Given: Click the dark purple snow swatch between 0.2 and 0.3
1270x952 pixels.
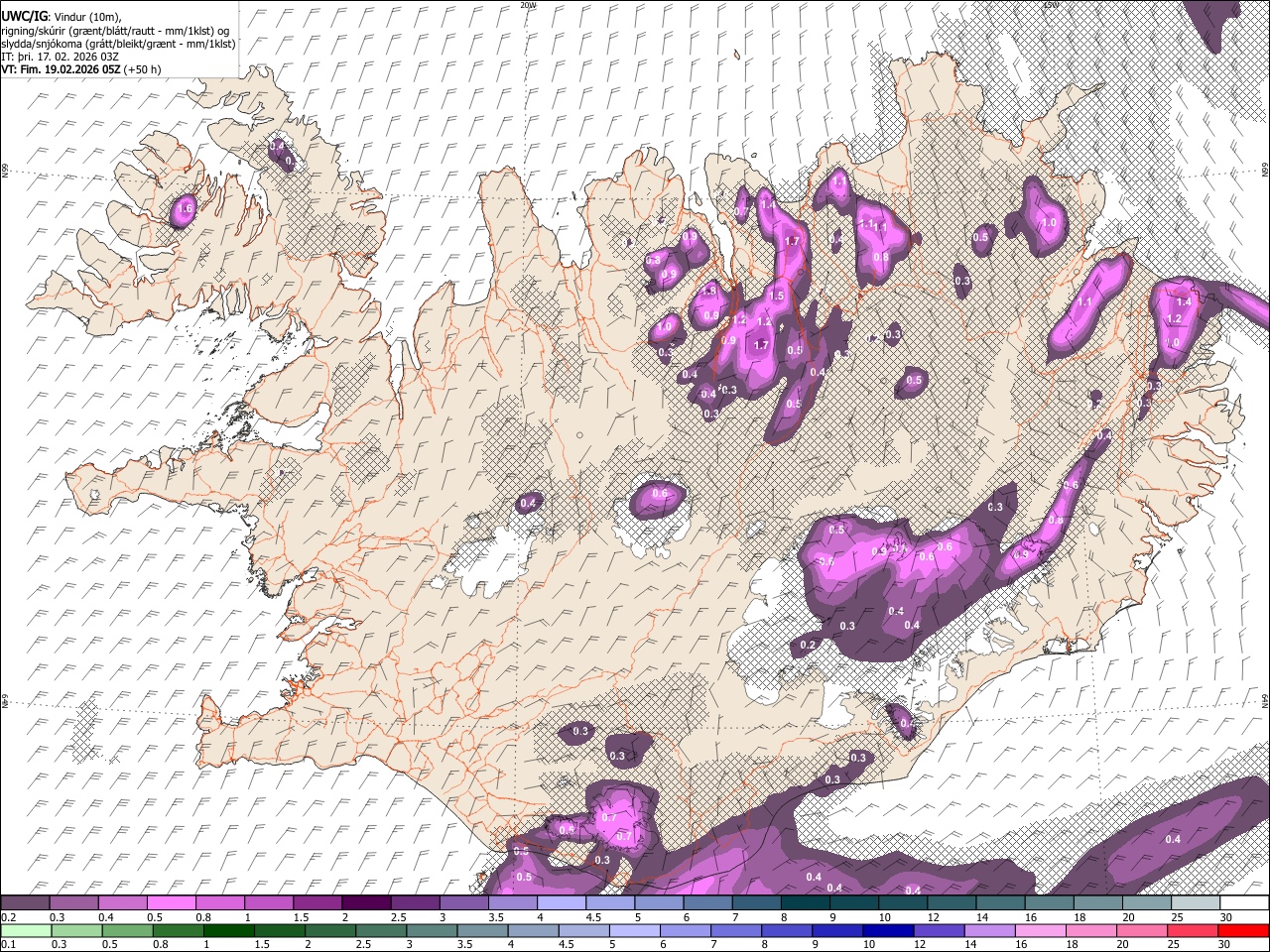Looking at the screenshot, I should tap(26, 903).
